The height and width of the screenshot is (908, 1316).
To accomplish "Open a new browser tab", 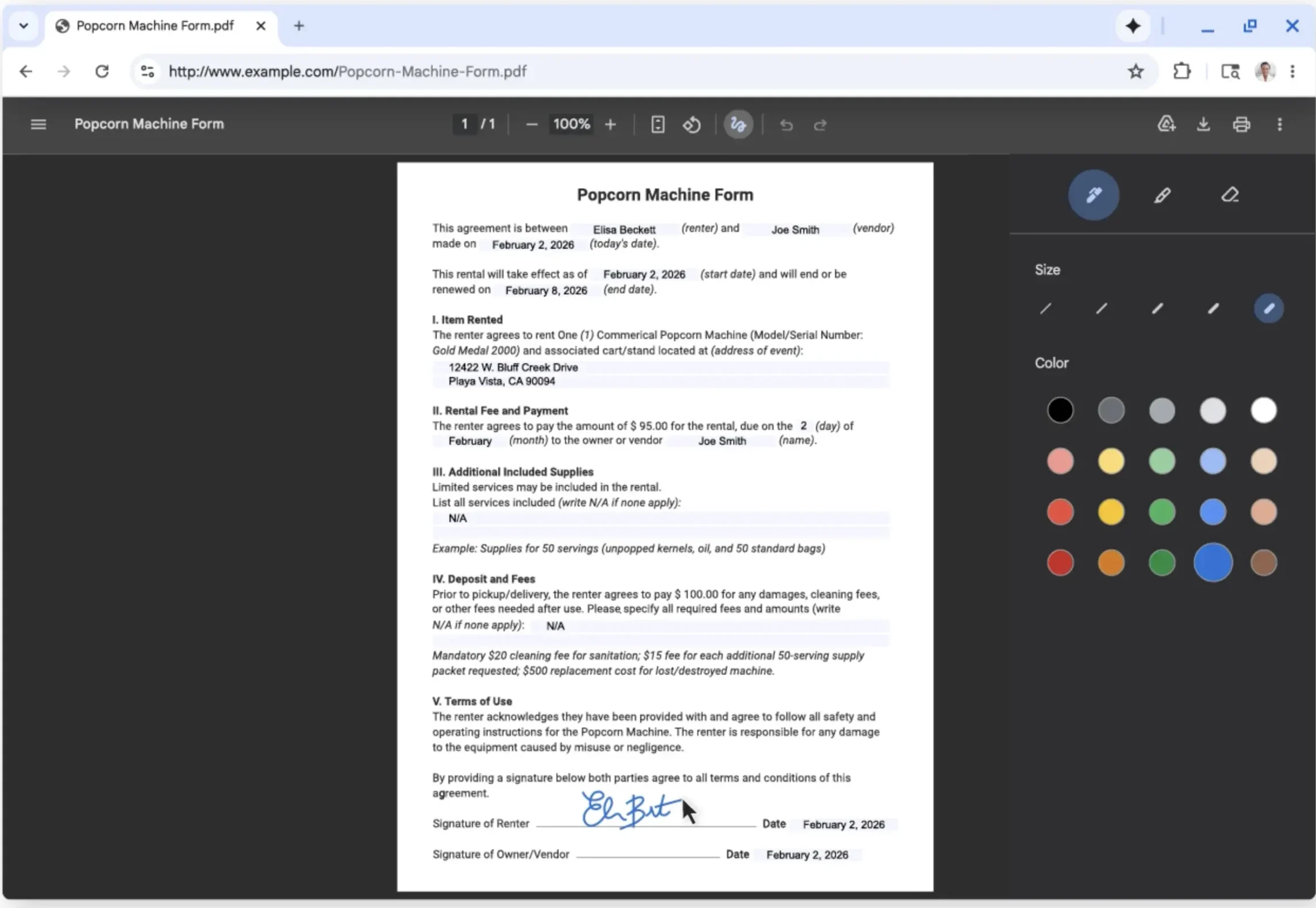I will click(x=299, y=26).
